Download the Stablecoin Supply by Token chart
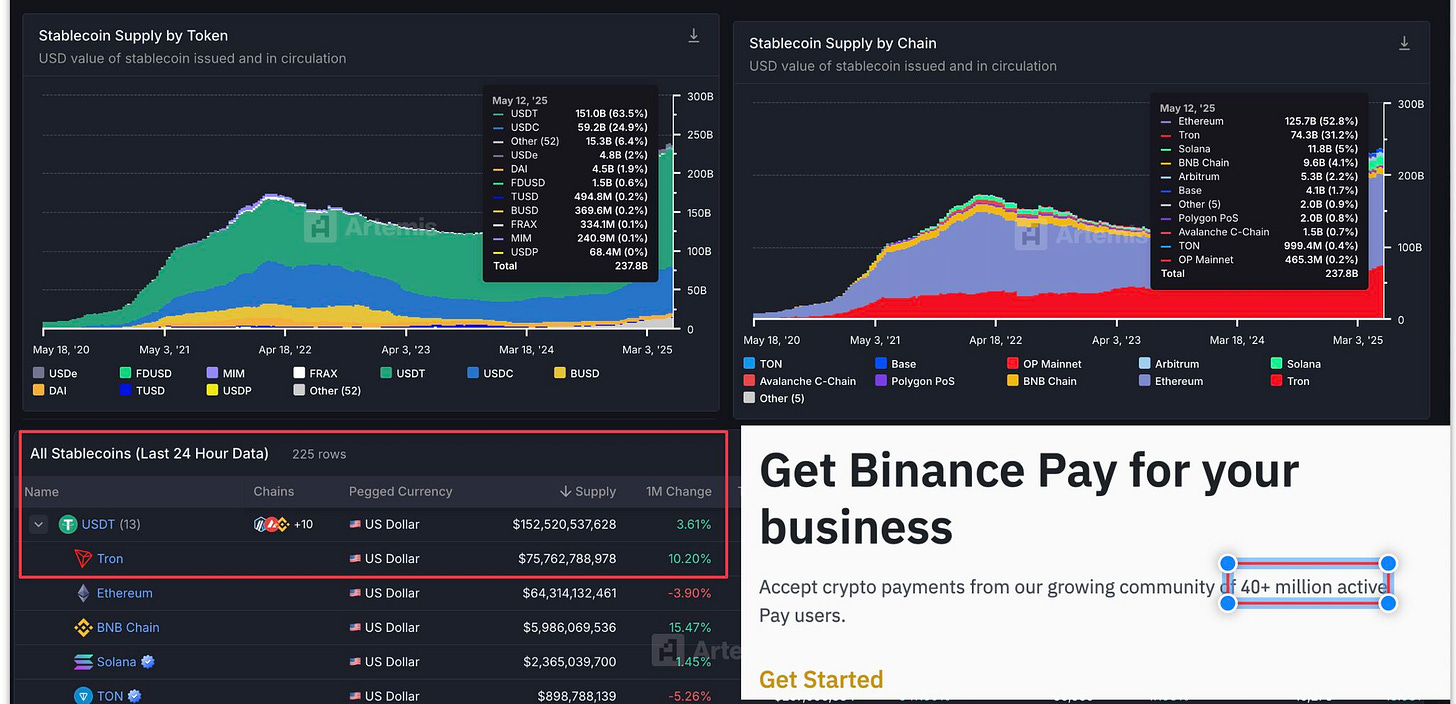This screenshot has height=704, width=1456. click(x=694, y=36)
